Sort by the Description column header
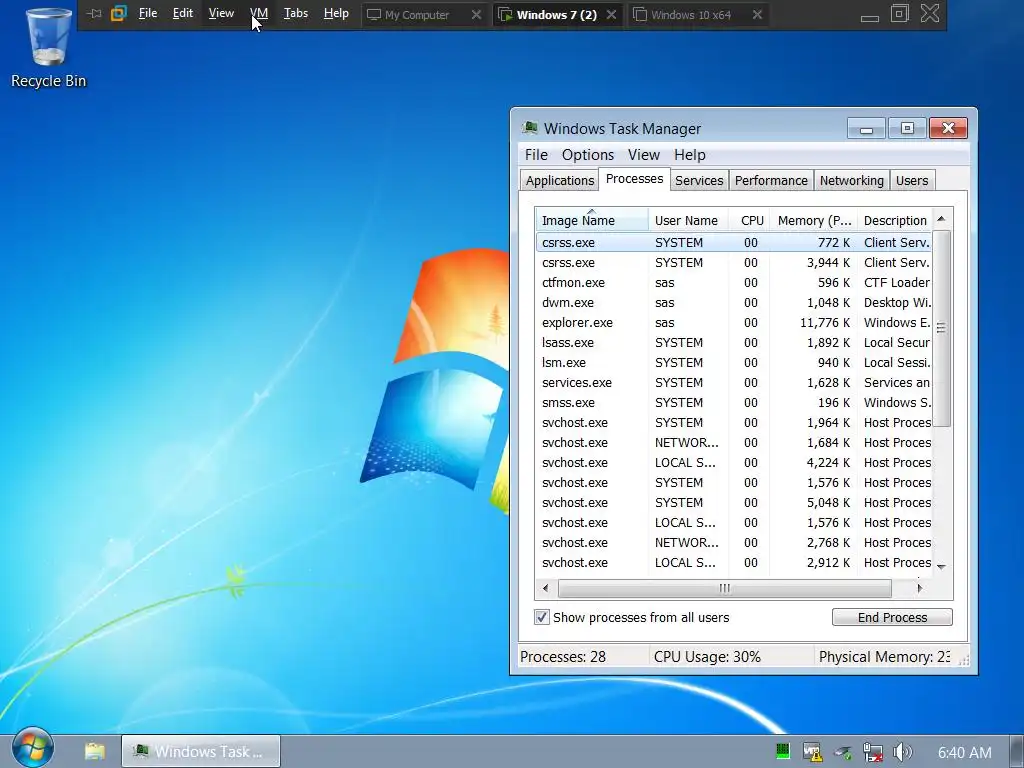The height and width of the screenshot is (768, 1024). [x=895, y=220]
